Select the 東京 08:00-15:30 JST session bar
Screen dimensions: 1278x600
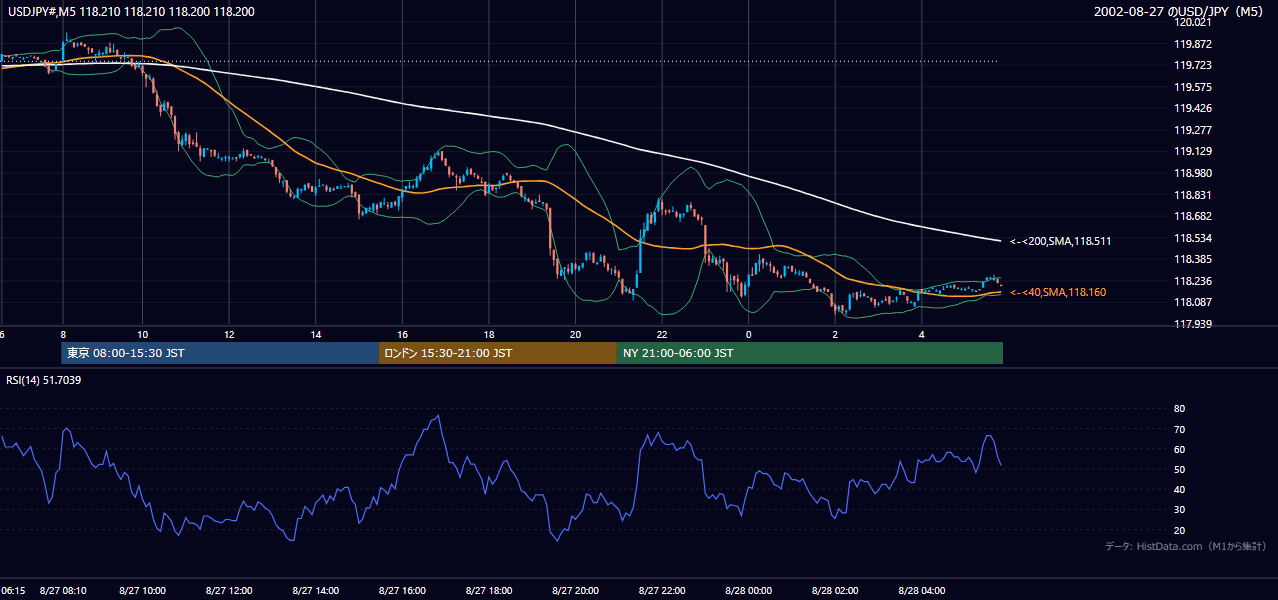coord(220,353)
